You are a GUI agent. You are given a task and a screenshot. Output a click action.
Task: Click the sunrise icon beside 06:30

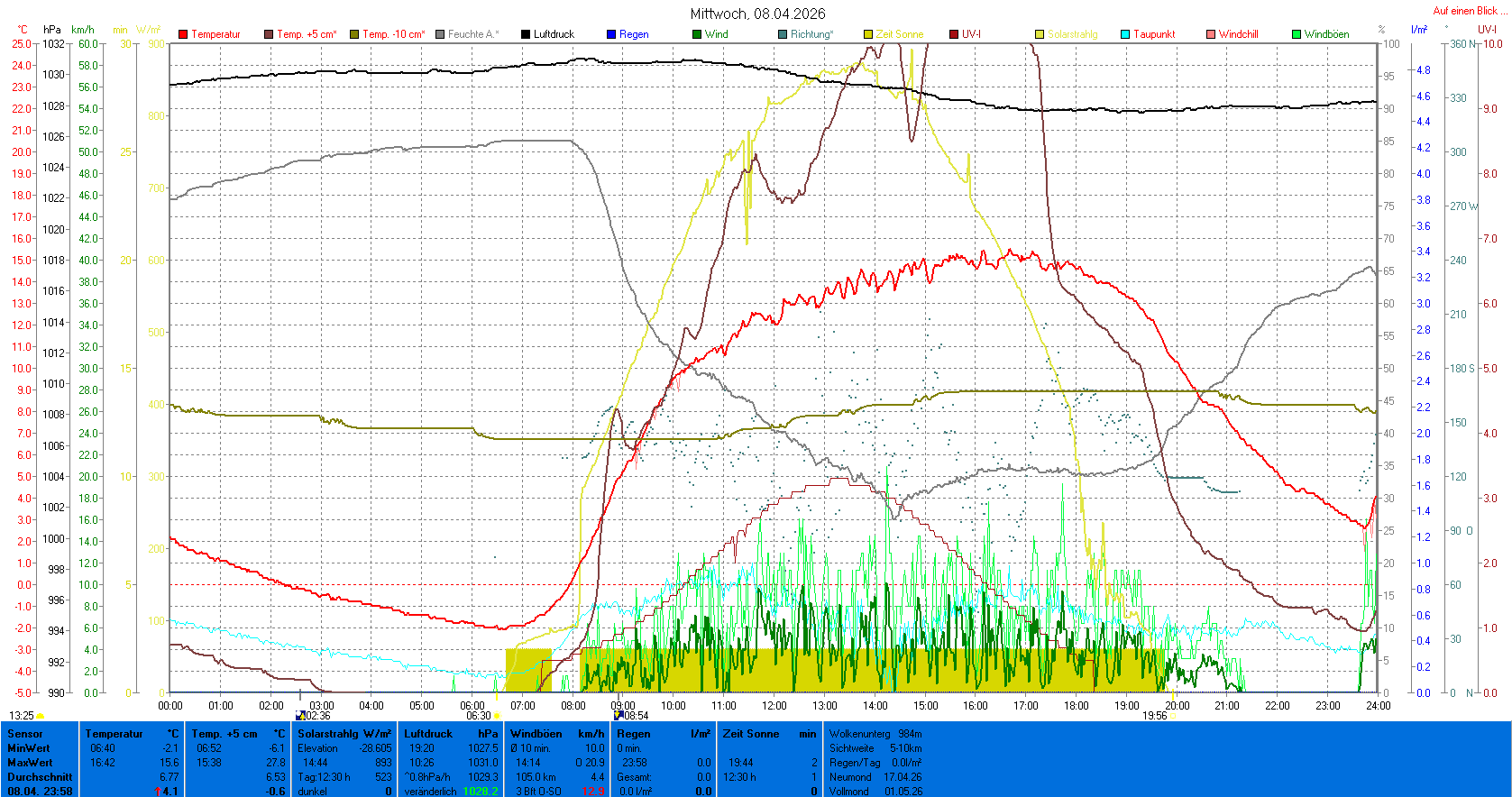point(497,716)
